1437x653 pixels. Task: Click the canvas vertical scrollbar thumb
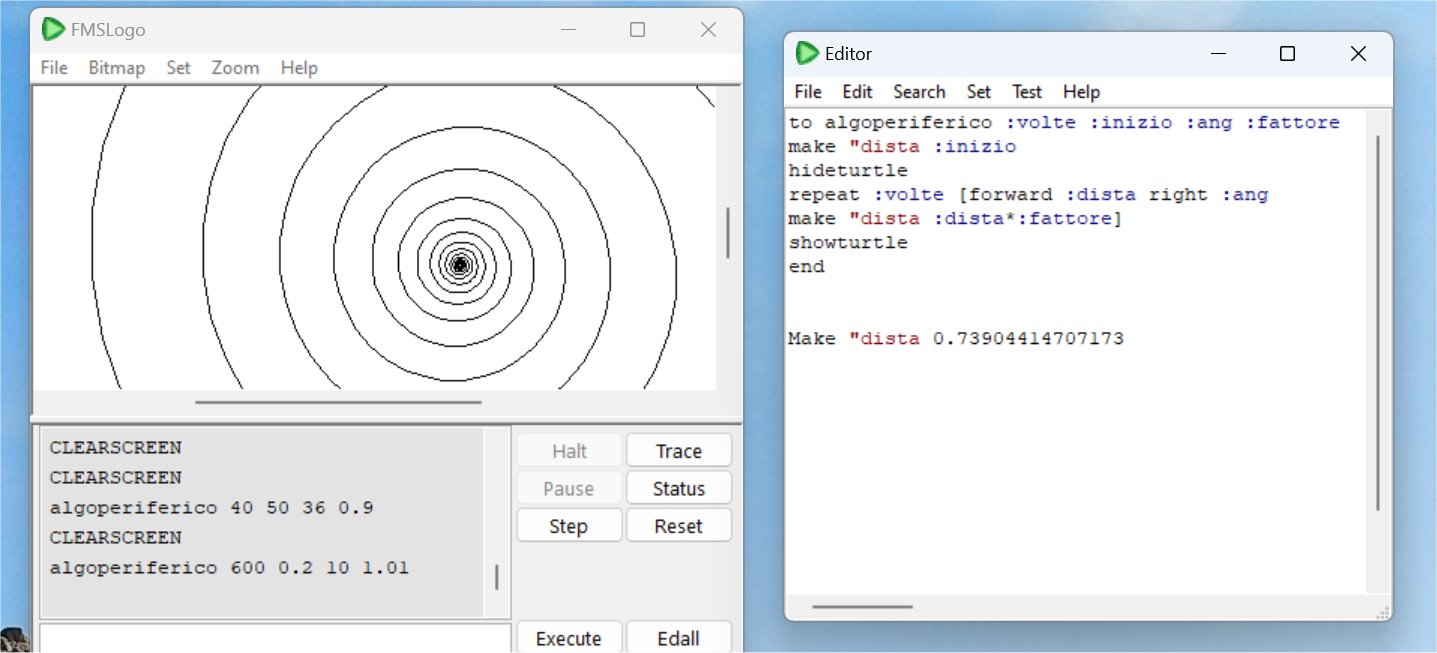(727, 232)
